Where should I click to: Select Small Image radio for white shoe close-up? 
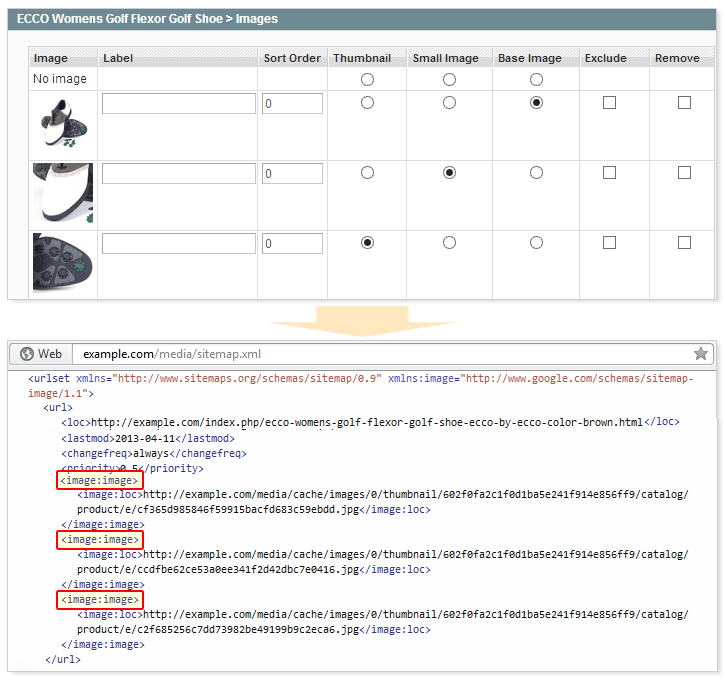coord(450,173)
